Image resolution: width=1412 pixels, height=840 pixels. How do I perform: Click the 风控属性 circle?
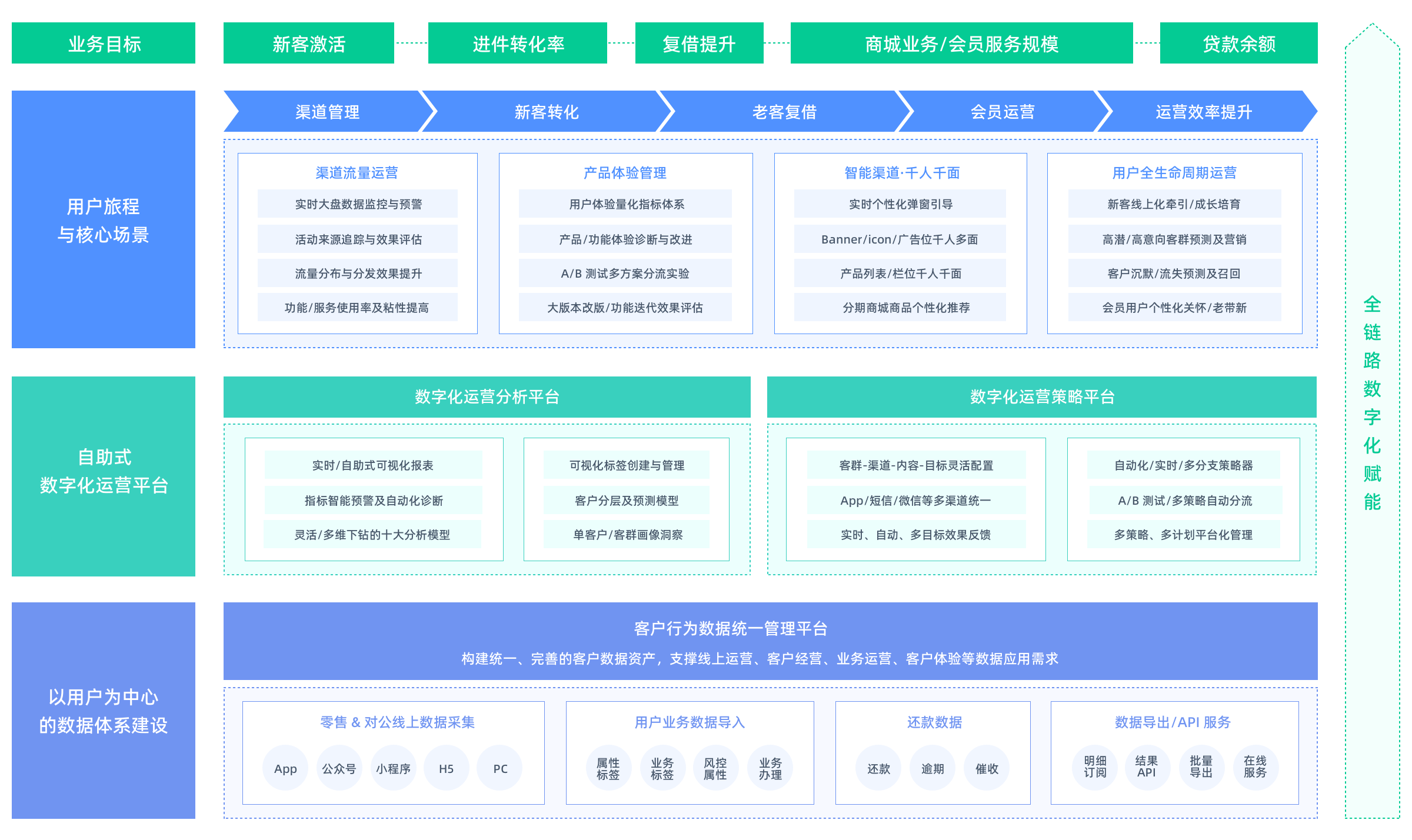click(x=716, y=768)
